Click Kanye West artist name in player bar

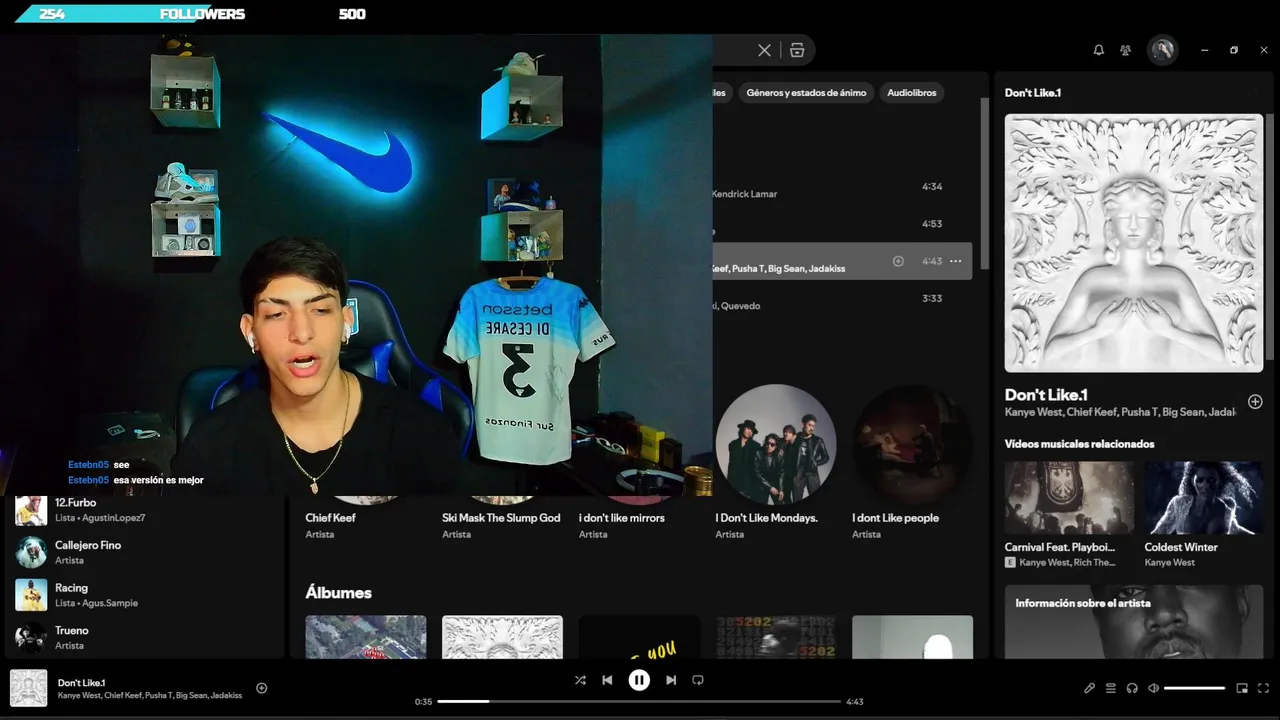(x=79, y=695)
